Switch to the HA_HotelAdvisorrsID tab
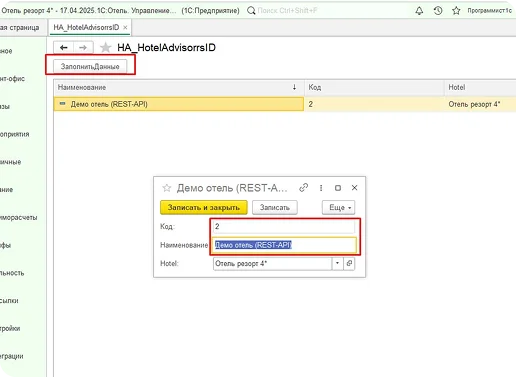Image resolution: width=516 pixels, height=377 pixels. pos(86,27)
